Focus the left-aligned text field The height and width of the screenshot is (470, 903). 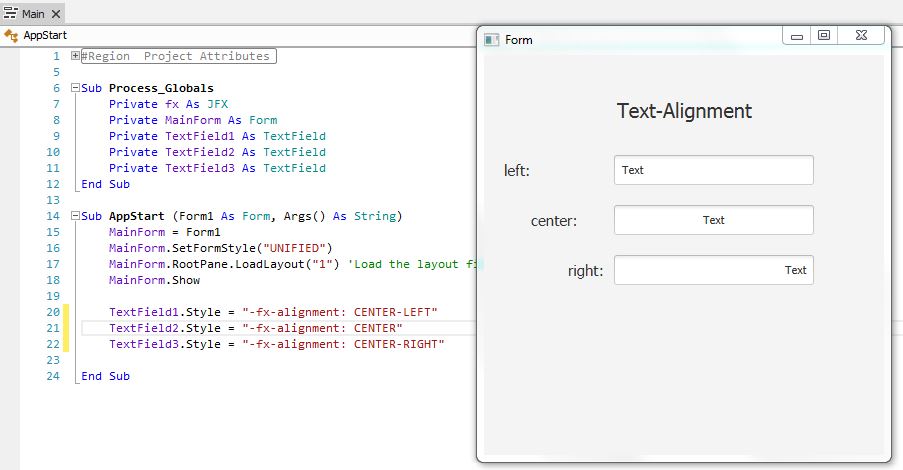713,170
